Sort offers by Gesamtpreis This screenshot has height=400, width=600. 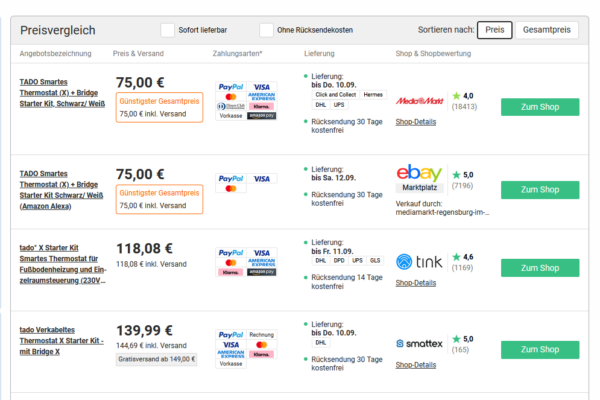pos(546,30)
